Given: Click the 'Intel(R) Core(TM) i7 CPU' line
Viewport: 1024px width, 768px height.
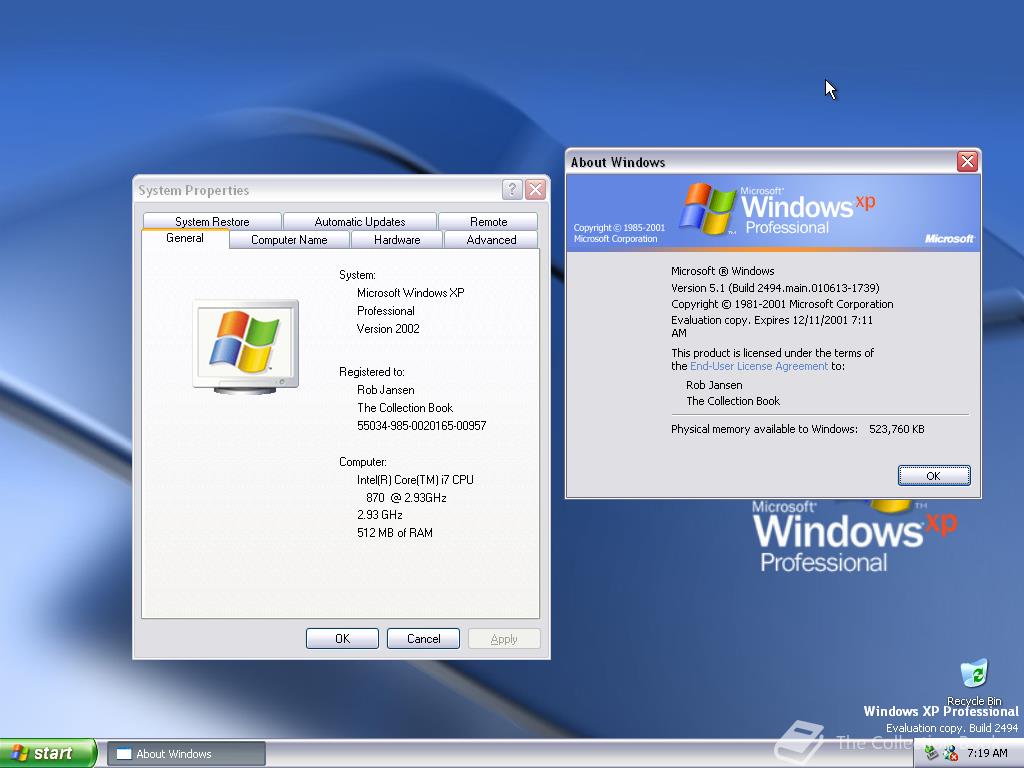Looking at the screenshot, I should pos(415,479).
